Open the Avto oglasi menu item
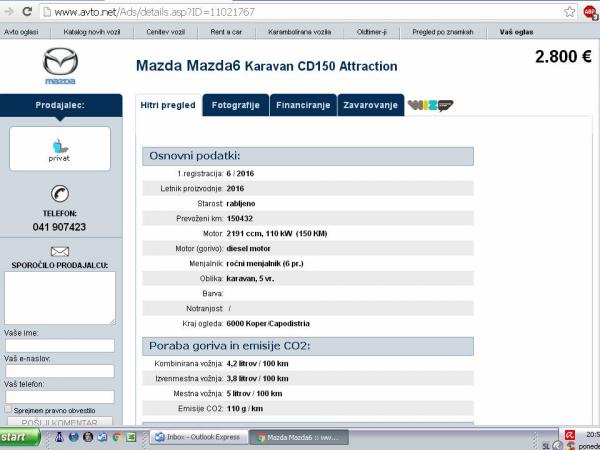The width and height of the screenshot is (600, 450). pos(21,32)
